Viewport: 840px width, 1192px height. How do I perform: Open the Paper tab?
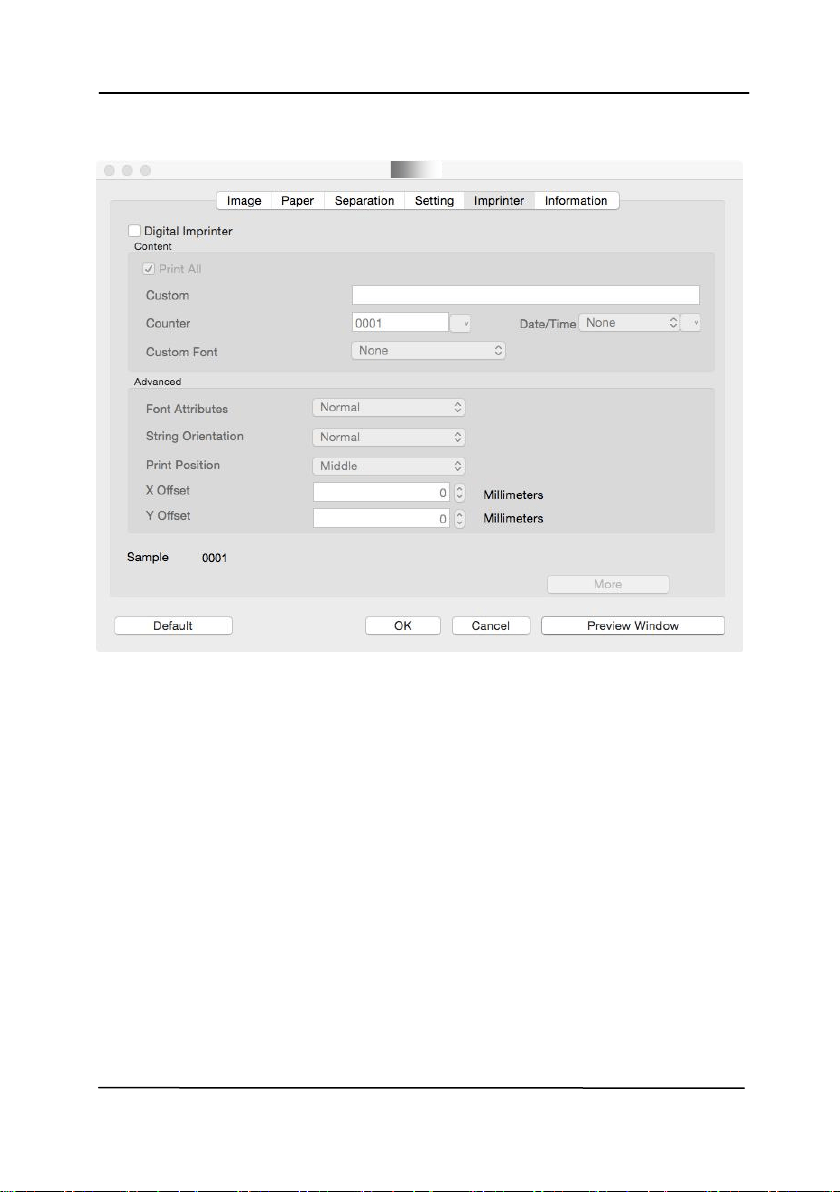[x=297, y=201]
